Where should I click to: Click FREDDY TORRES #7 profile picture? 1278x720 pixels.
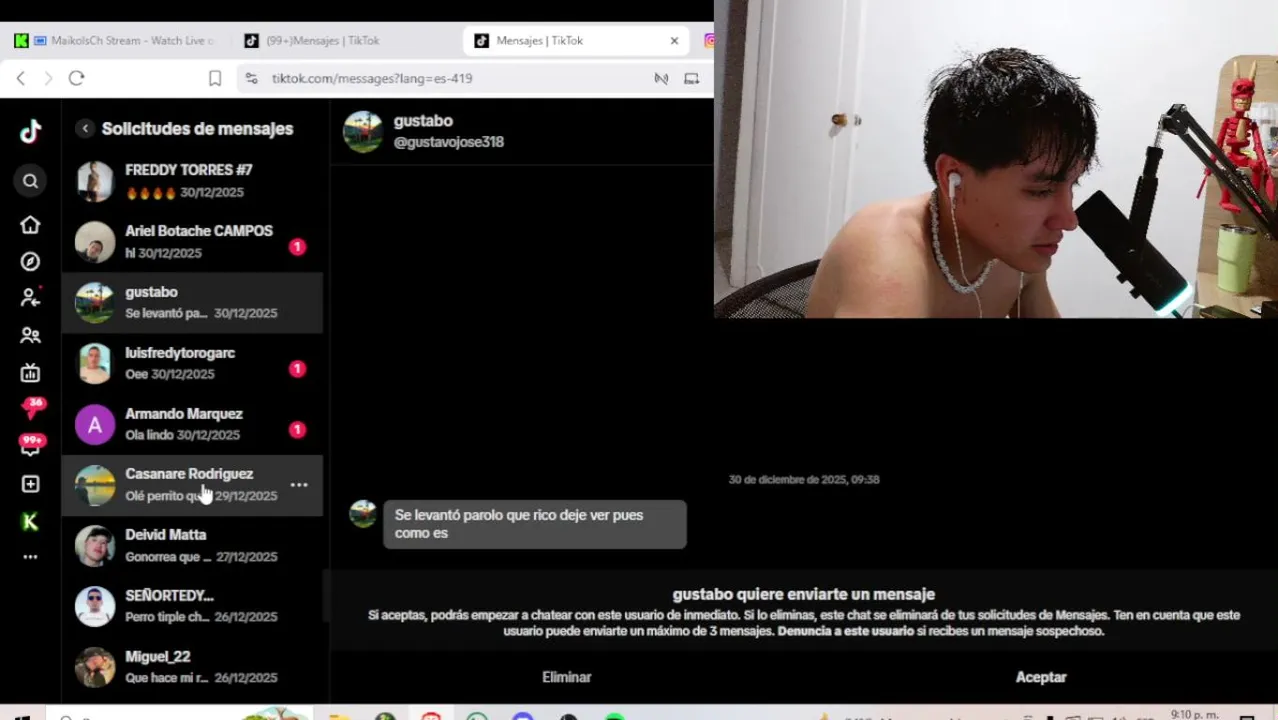coord(95,181)
